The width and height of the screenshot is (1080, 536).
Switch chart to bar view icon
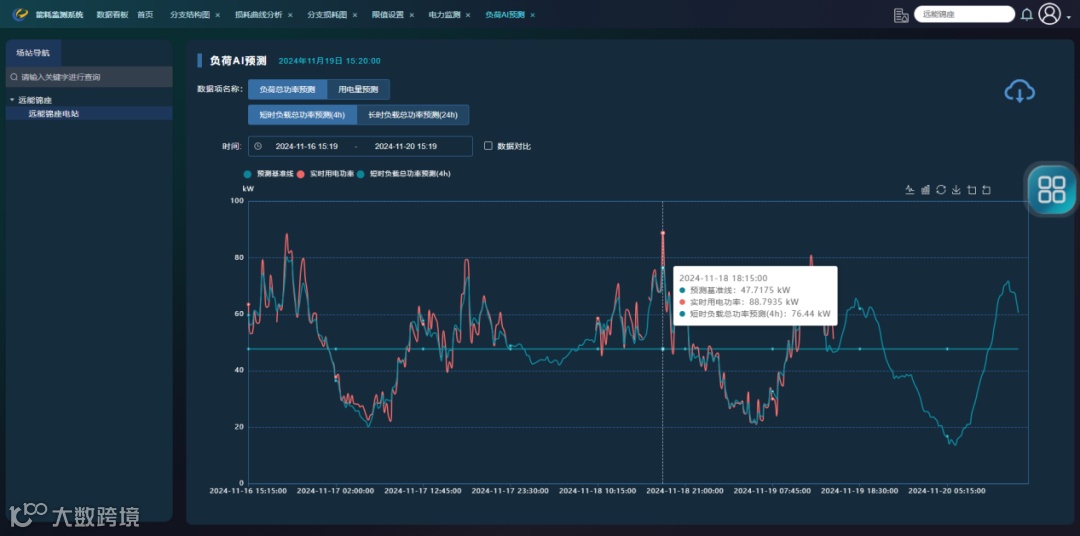[x=925, y=190]
